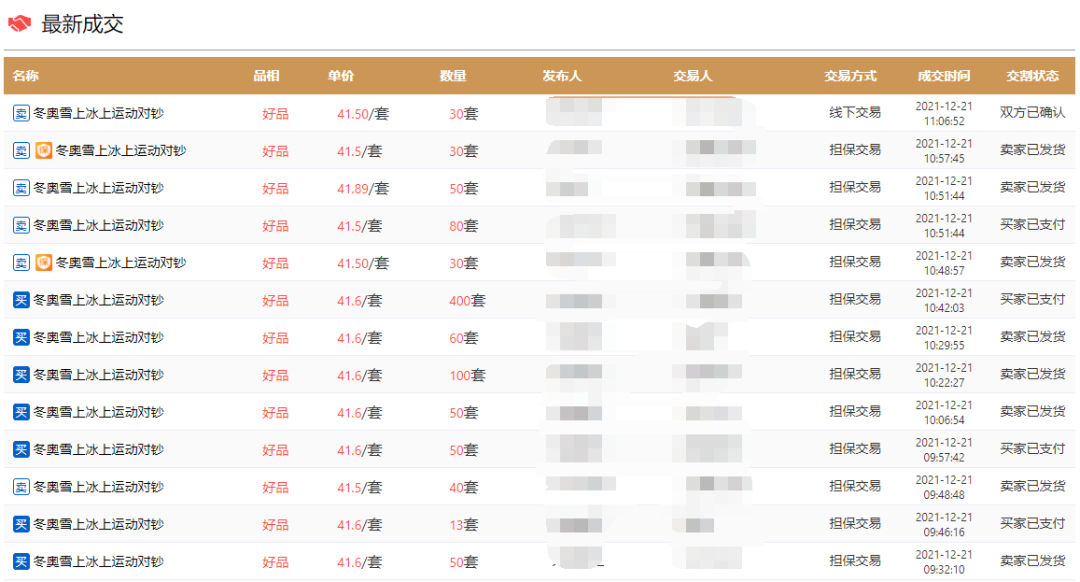Open 冬奥雪上冰上运动对钞 in the 13套 row

pos(98,524)
